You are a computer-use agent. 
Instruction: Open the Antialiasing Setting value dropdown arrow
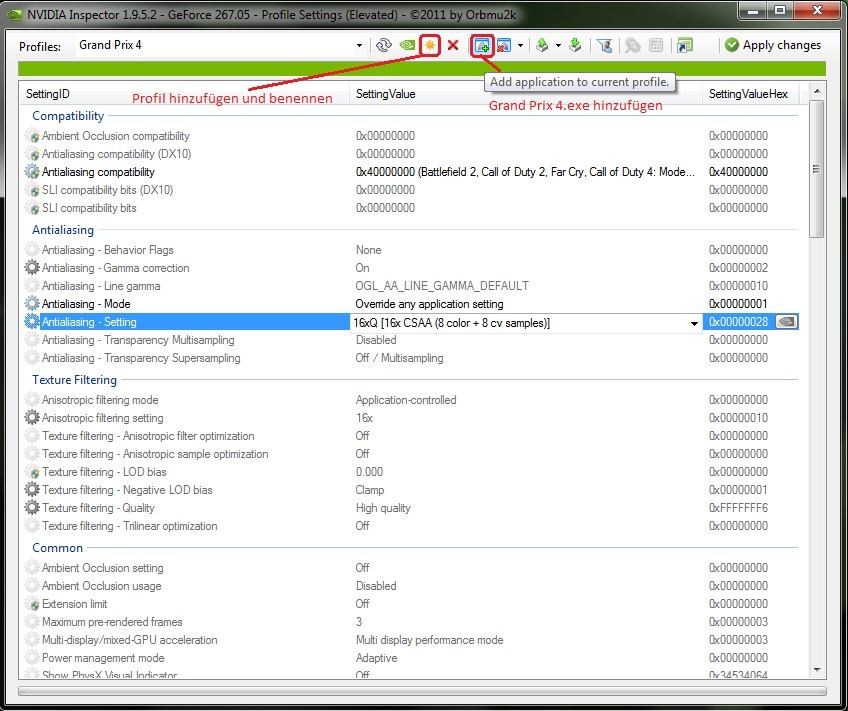tap(694, 323)
